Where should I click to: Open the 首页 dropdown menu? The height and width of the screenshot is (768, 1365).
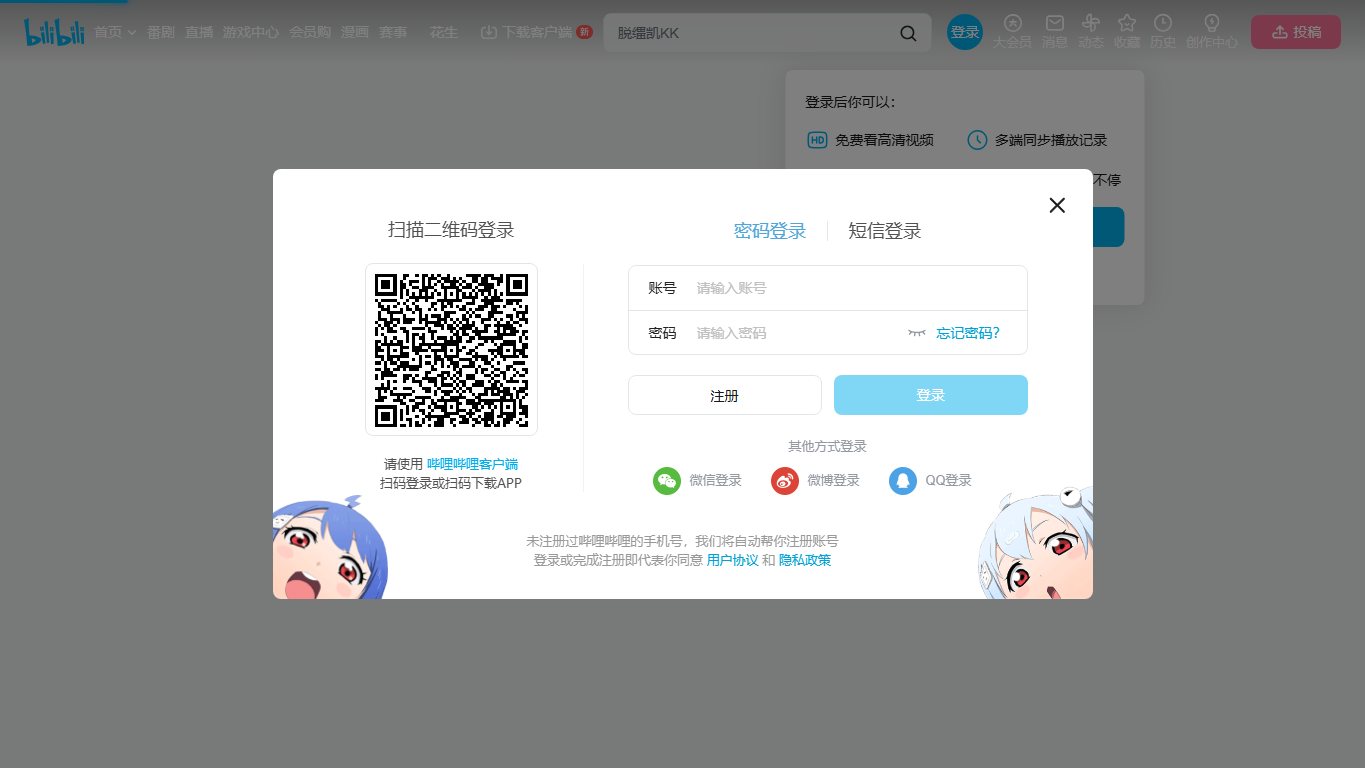click(115, 32)
